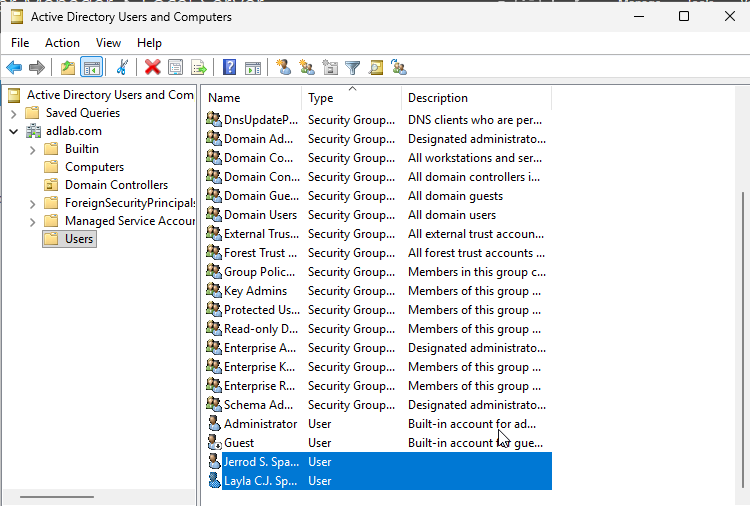Select the Domain Ad... security group
Screen dimensions: 750x506
(378, 139)
